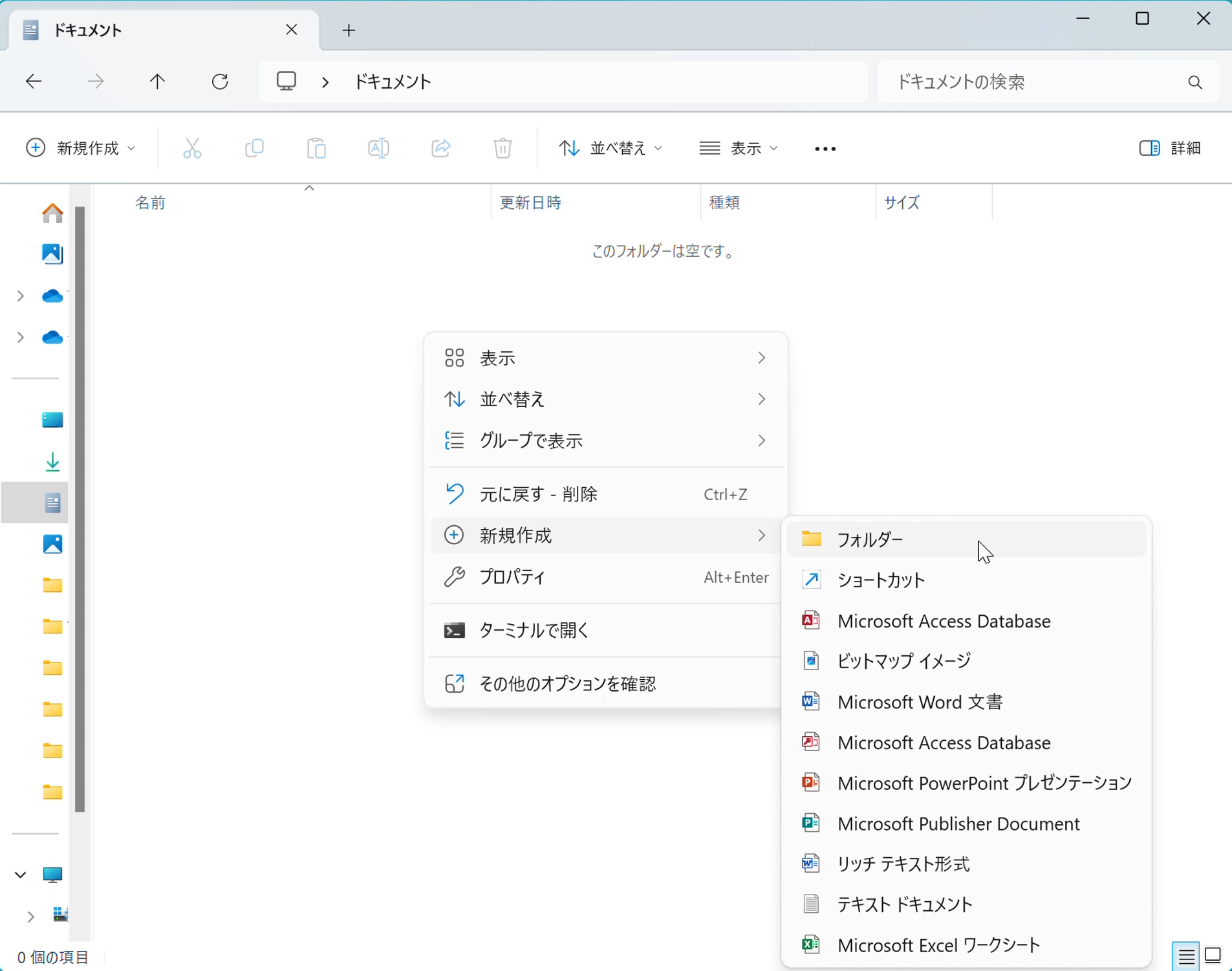Open the 表示 toolbar dropdown

click(739, 148)
